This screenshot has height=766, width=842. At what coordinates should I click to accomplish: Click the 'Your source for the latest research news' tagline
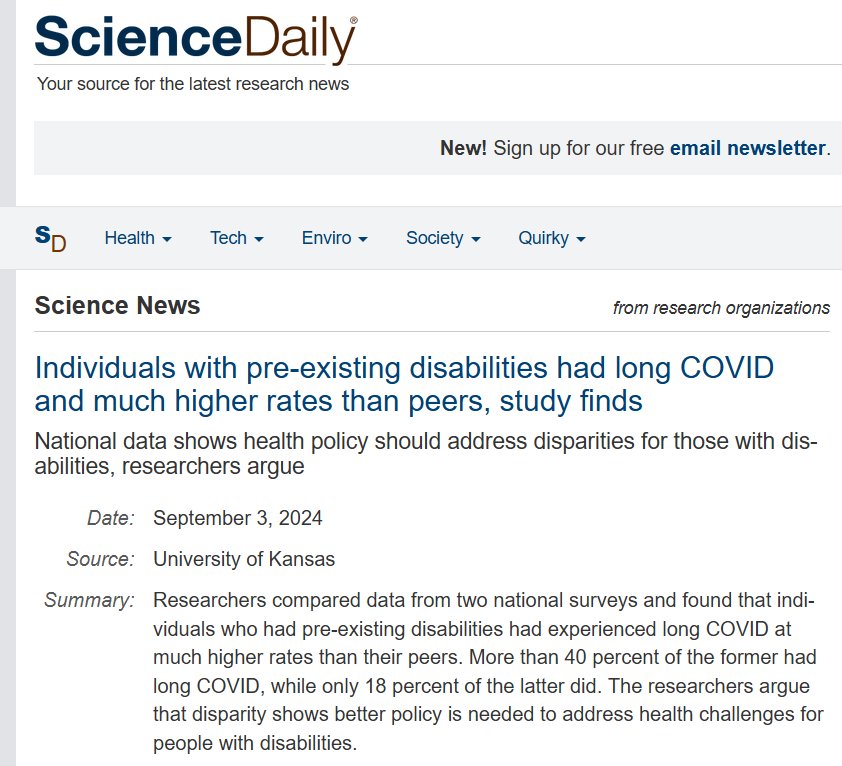[x=193, y=84]
